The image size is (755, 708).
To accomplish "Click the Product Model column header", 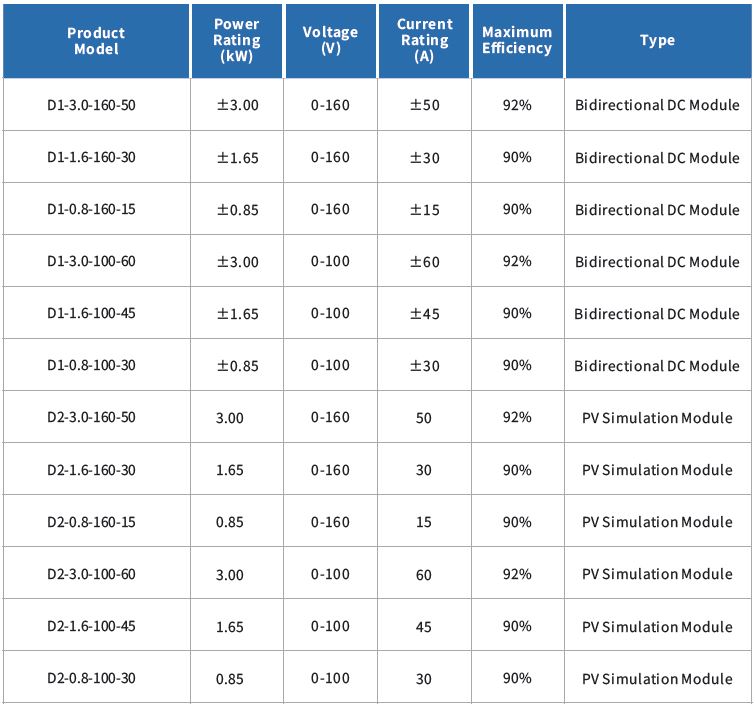I will [x=96, y=41].
